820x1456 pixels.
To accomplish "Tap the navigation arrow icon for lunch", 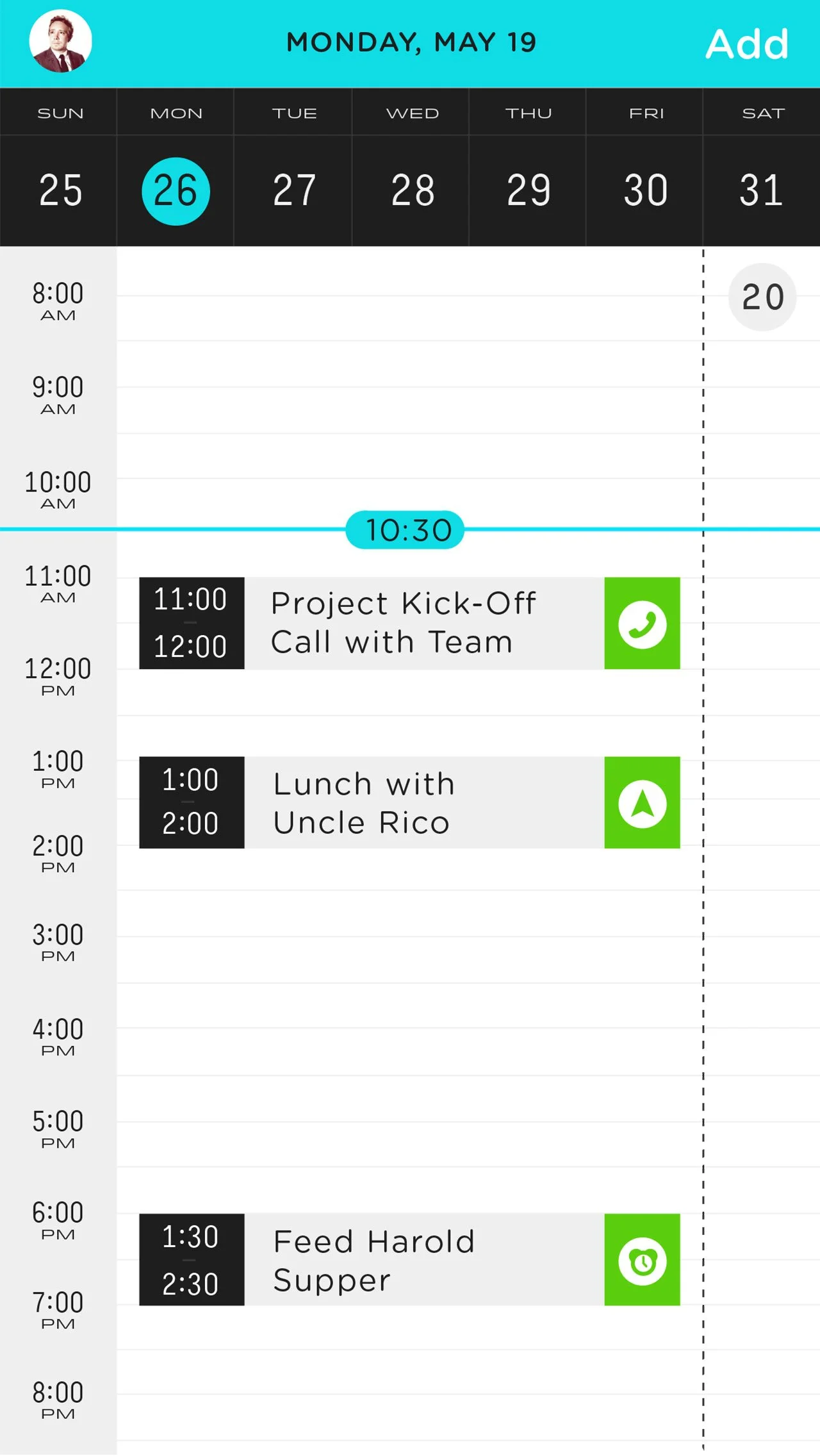I will [642, 803].
